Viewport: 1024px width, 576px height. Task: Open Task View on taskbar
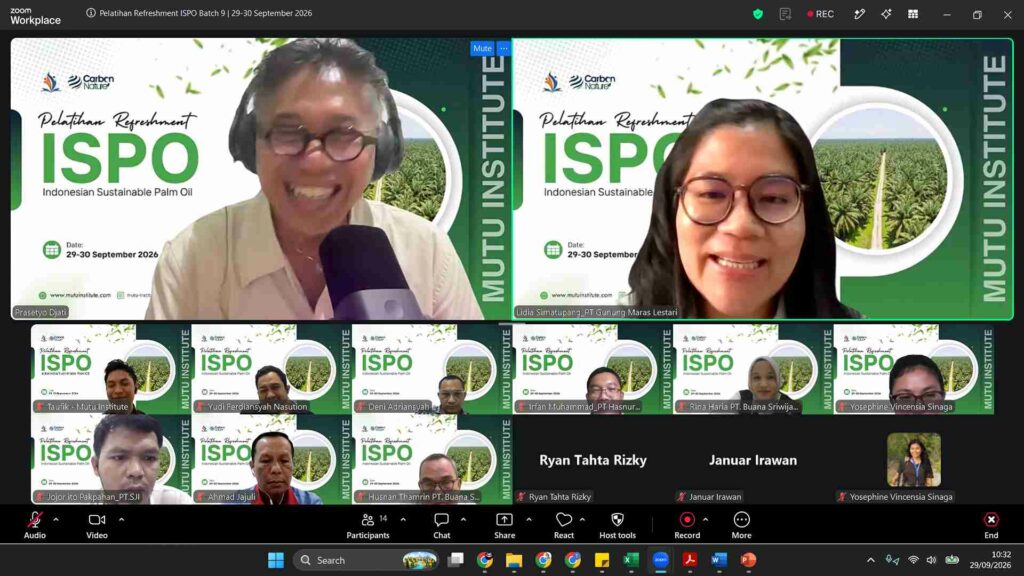click(x=456, y=560)
